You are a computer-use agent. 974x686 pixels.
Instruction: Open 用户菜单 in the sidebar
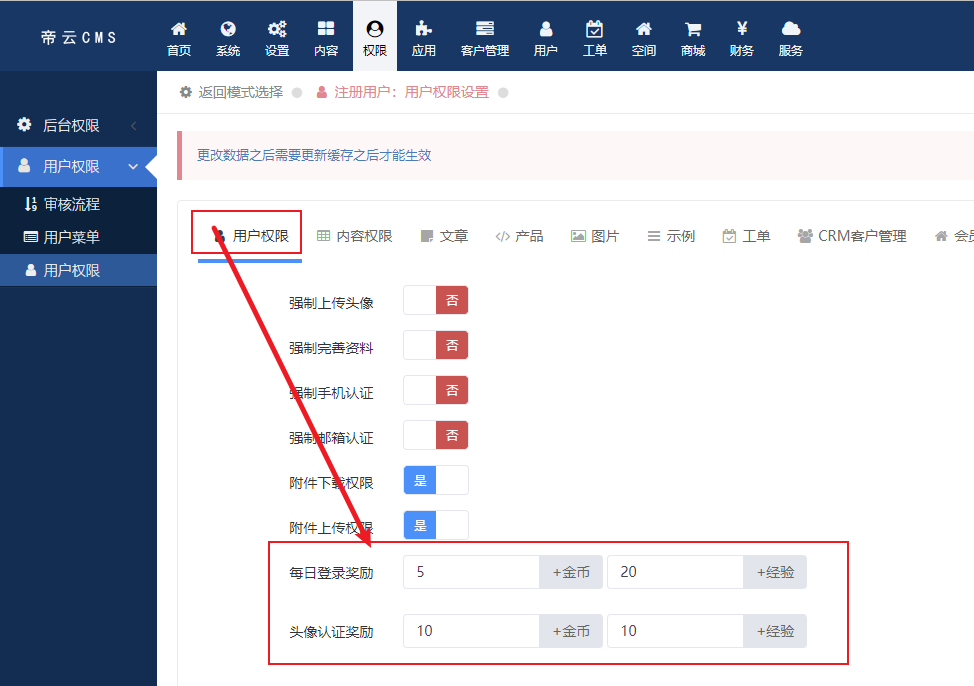tap(71, 237)
